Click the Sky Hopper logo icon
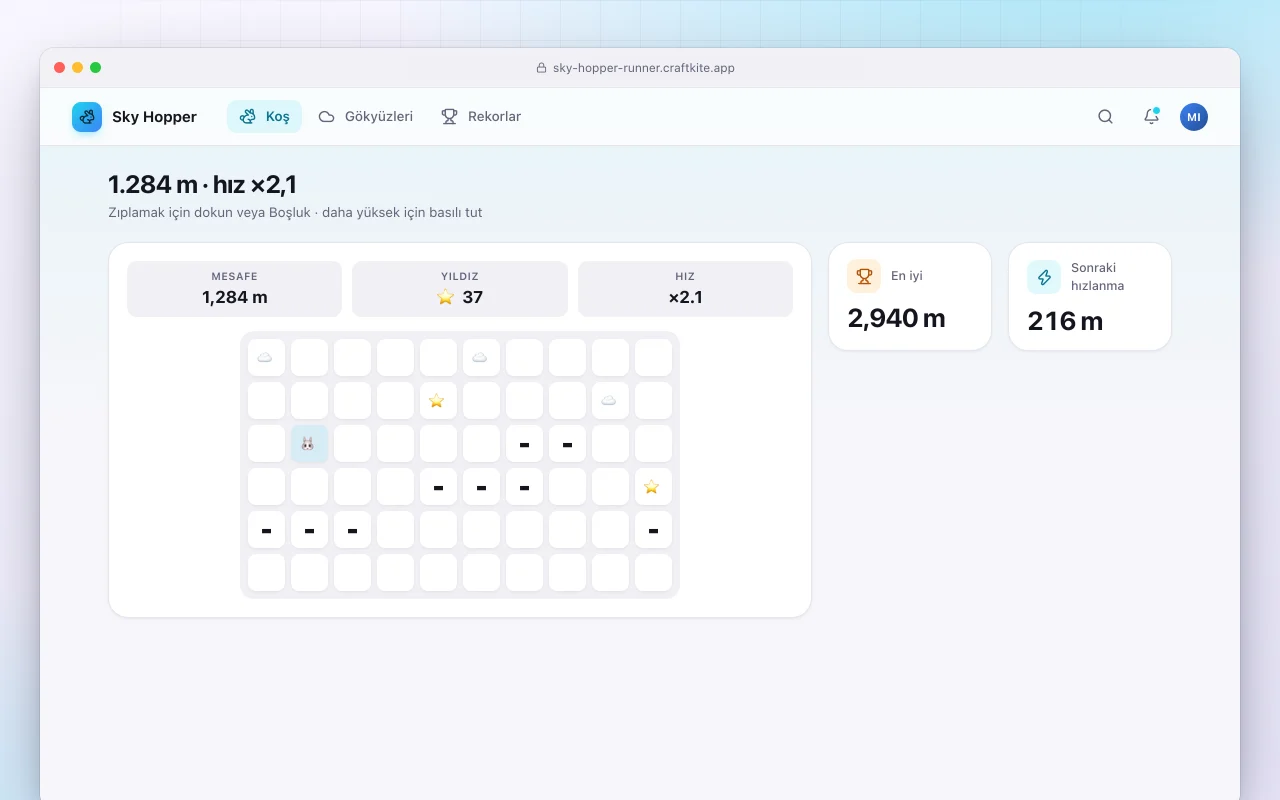Image resolution: width=1280 pixels, height=800 pixels. [87, 117]
